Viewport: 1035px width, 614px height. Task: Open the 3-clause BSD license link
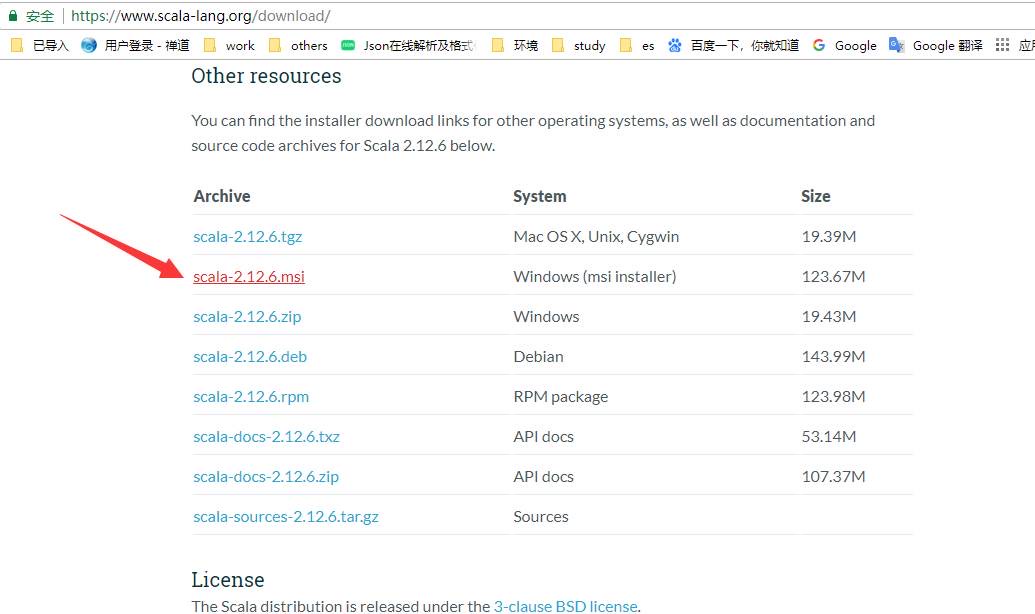coord(565,606)
